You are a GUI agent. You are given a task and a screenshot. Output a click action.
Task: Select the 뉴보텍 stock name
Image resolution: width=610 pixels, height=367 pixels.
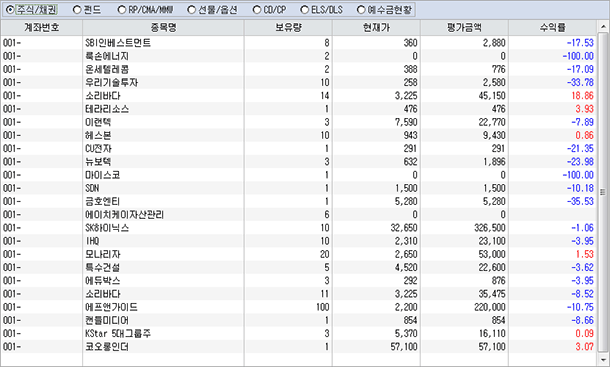point(98,162)
